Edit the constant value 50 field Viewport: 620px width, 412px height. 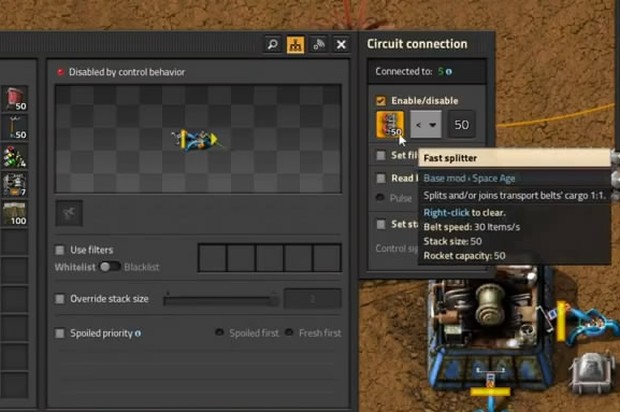click(x=461, y=125)
